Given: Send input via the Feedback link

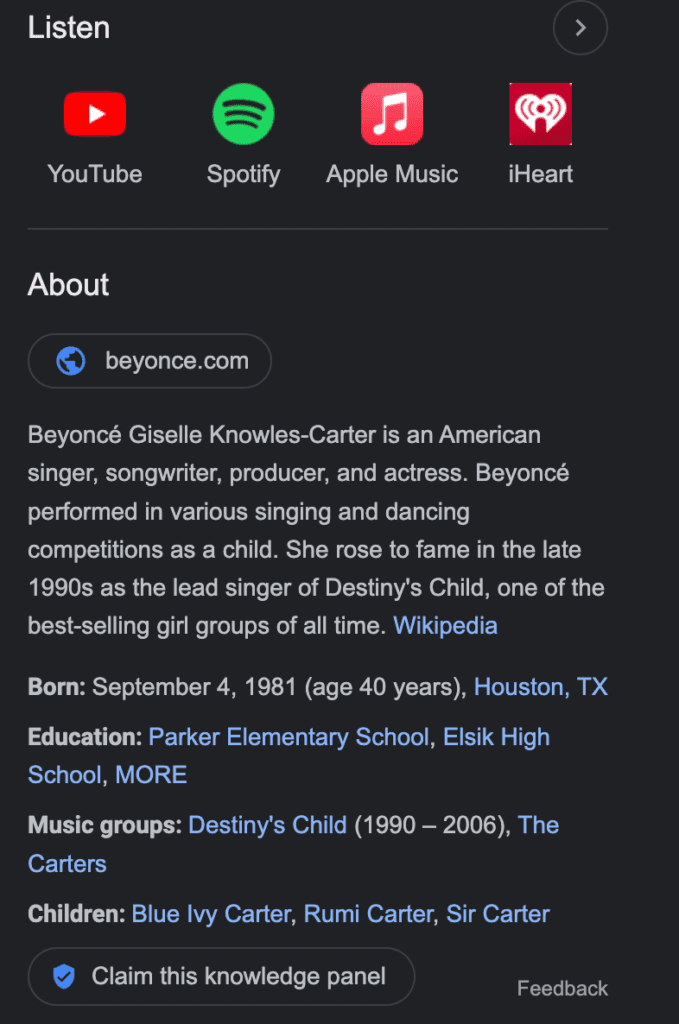Looking at the screenshot, I should pos(562,988).
